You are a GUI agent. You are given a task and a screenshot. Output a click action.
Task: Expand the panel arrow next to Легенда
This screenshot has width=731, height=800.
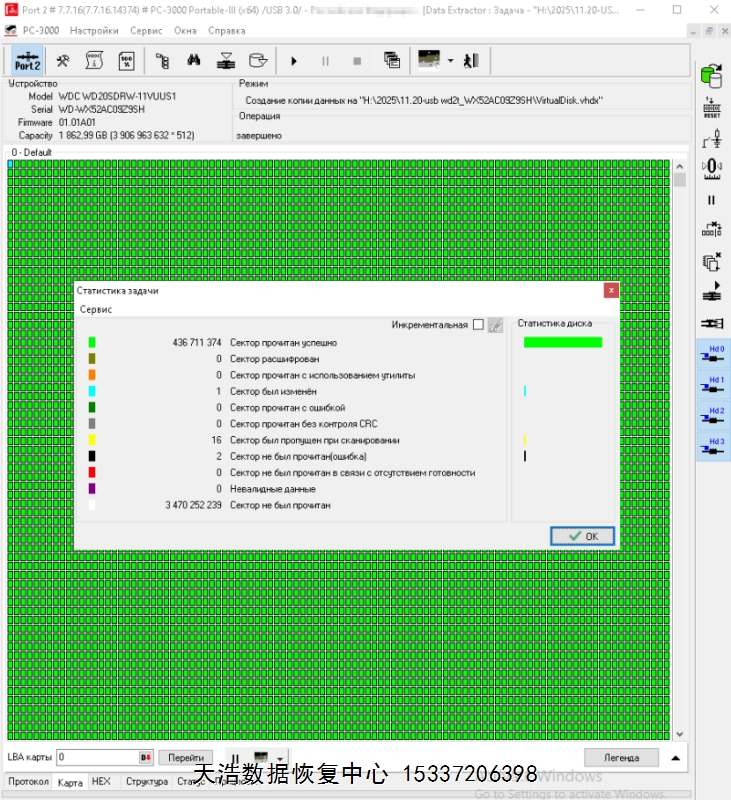click(676, 757)
